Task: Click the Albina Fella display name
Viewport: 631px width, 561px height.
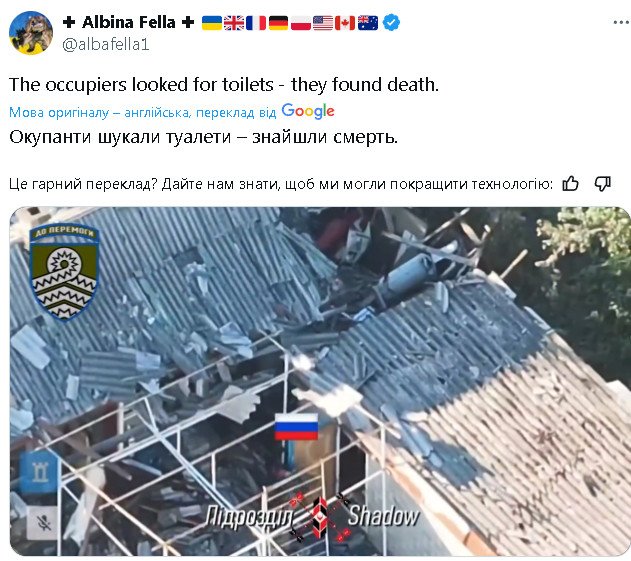Action: (129, 22)
